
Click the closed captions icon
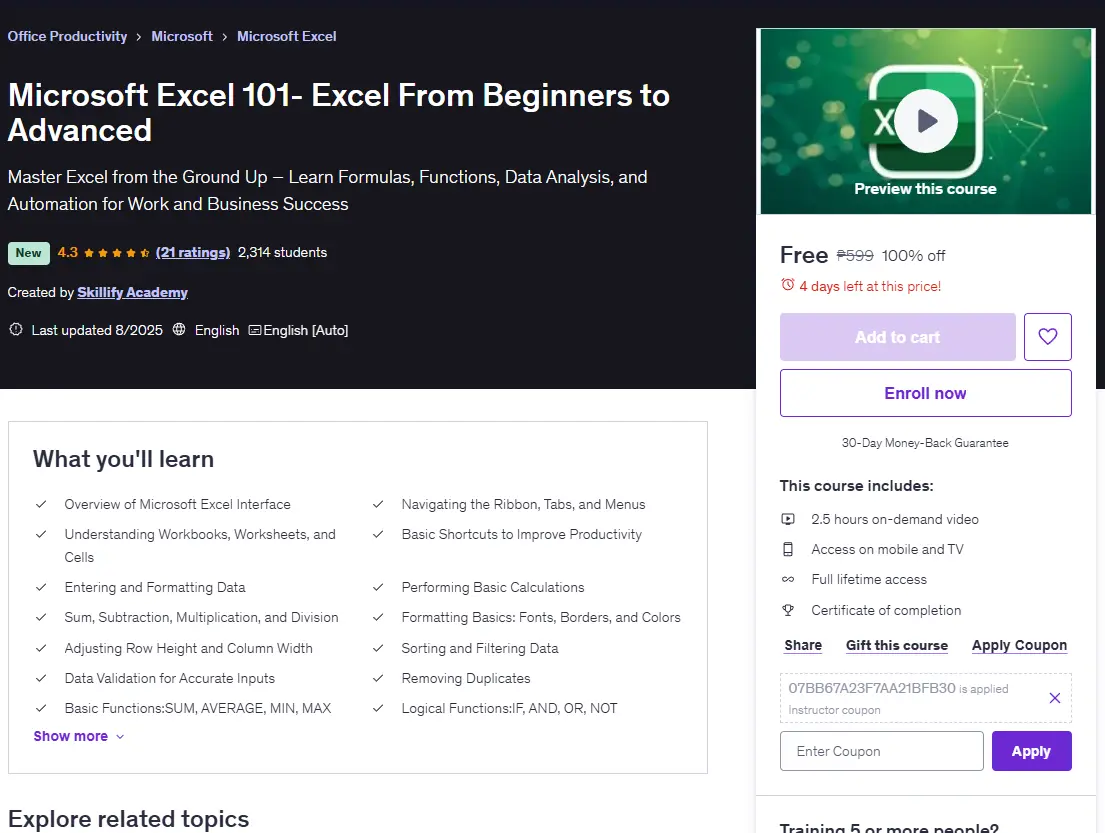click(x=254, y=330)
